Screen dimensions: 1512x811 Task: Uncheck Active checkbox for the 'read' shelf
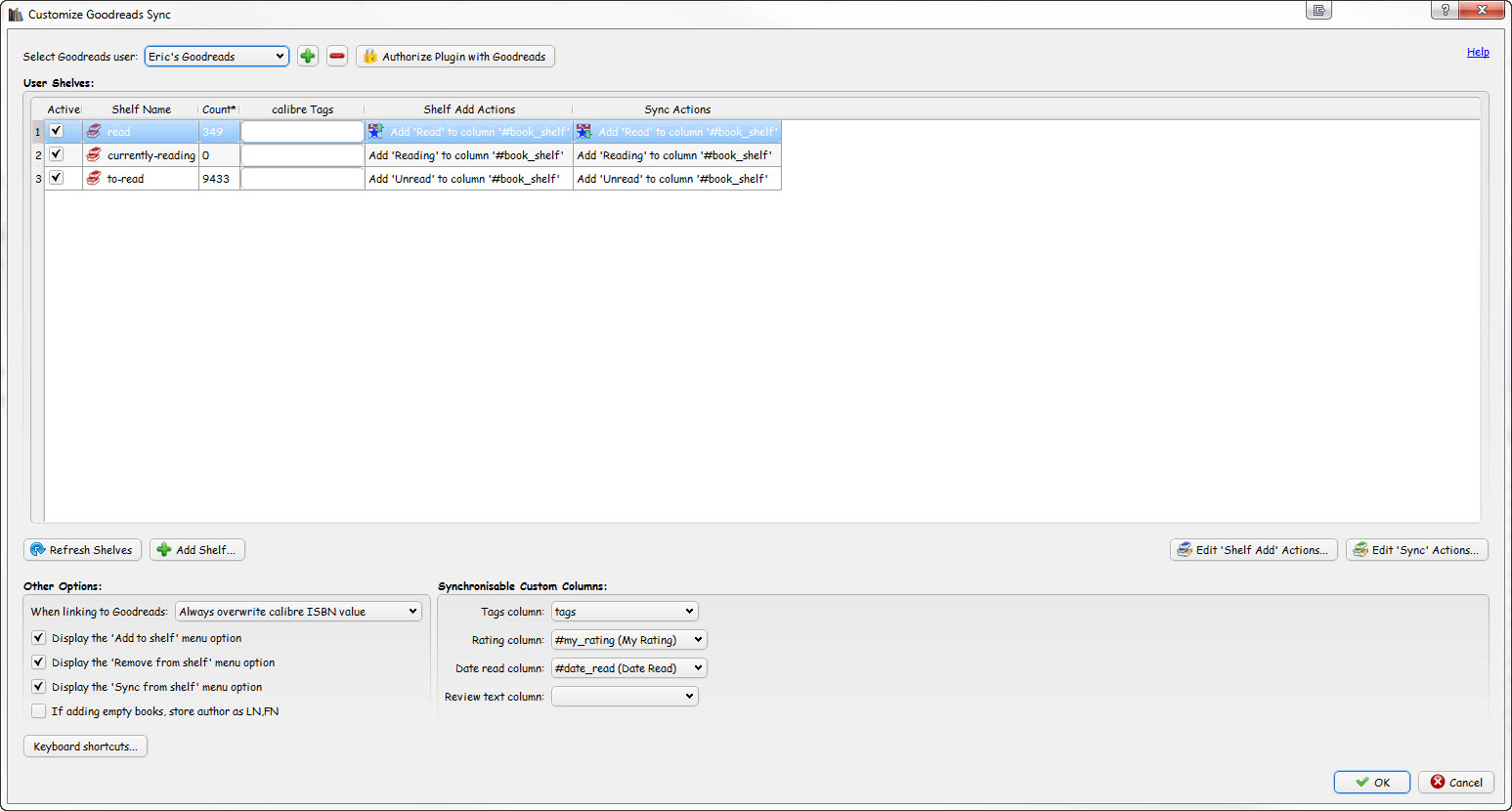(57, 131)
